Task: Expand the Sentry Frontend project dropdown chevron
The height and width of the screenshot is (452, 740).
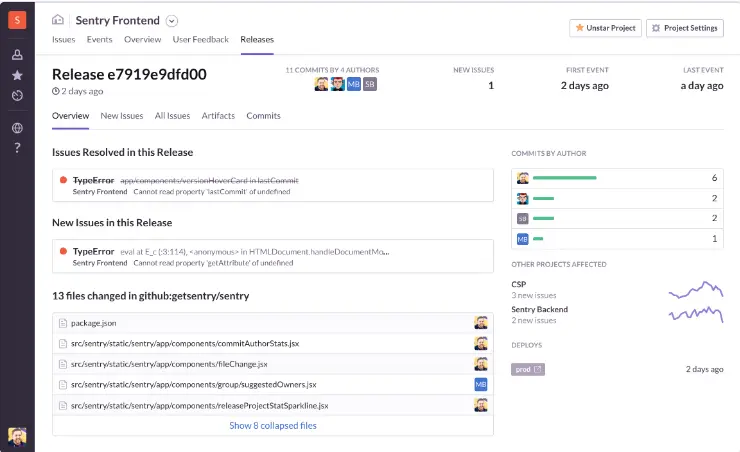Action: (x=172, y=21)
